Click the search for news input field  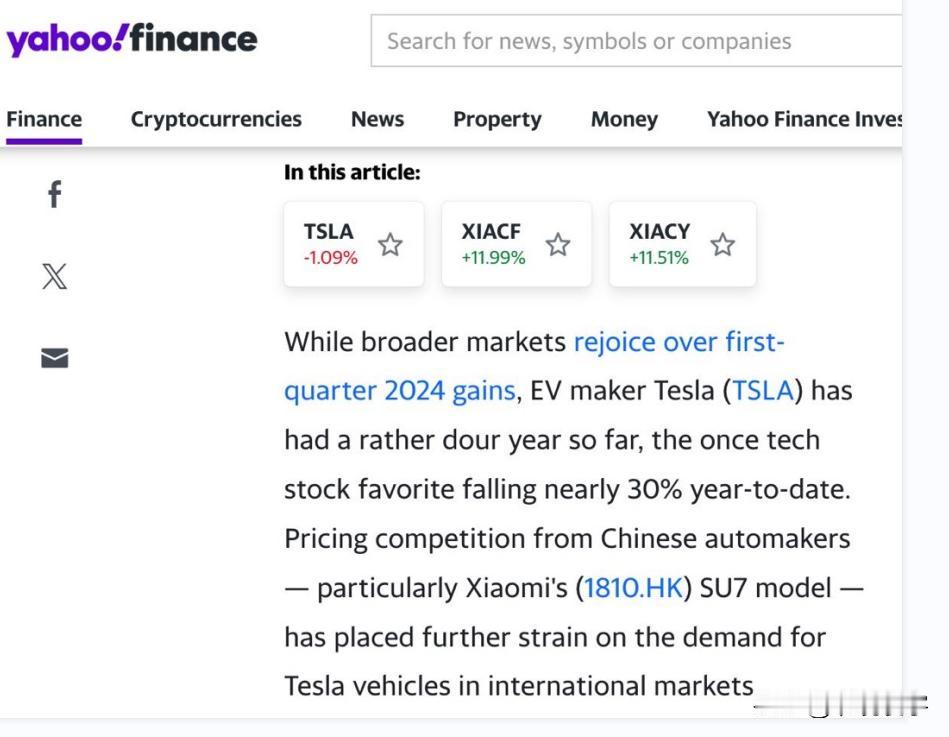636,41
